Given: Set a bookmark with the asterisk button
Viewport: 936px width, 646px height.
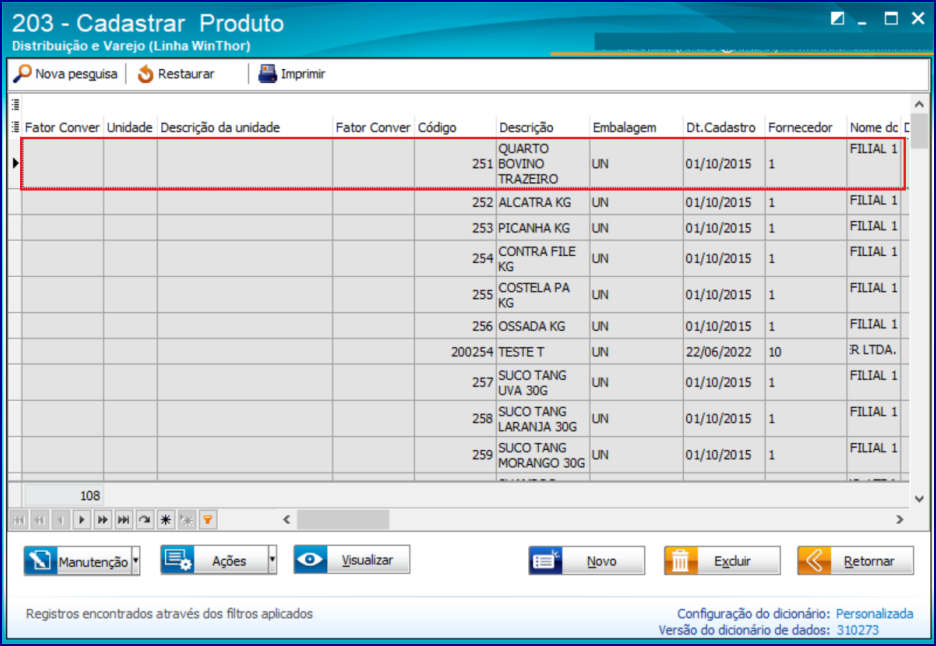Looking at the screenshot, I should pyautogui.click(x=165, y=520).
